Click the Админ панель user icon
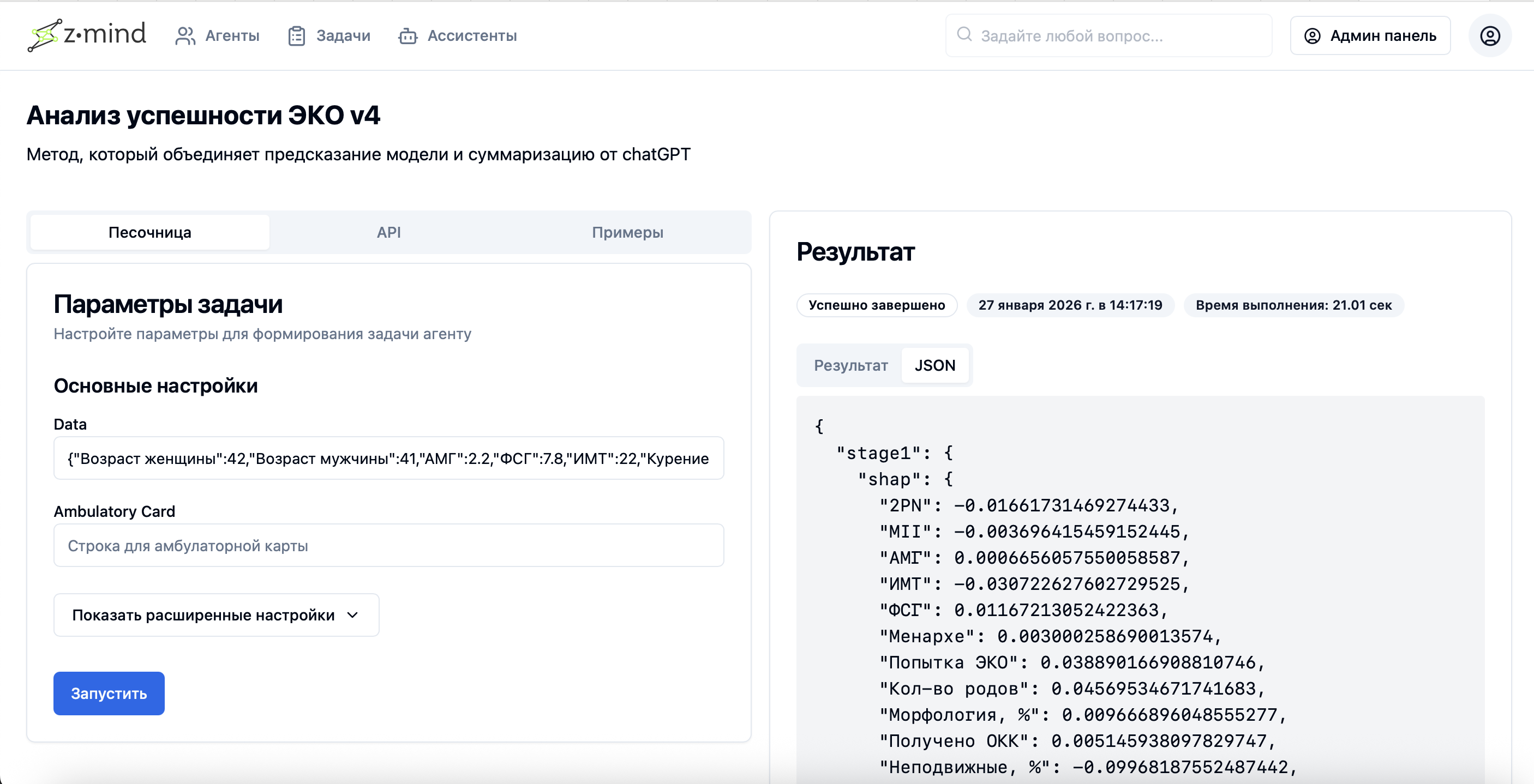The width and height of the screenshot is (1534, 784). (1312, 36)
